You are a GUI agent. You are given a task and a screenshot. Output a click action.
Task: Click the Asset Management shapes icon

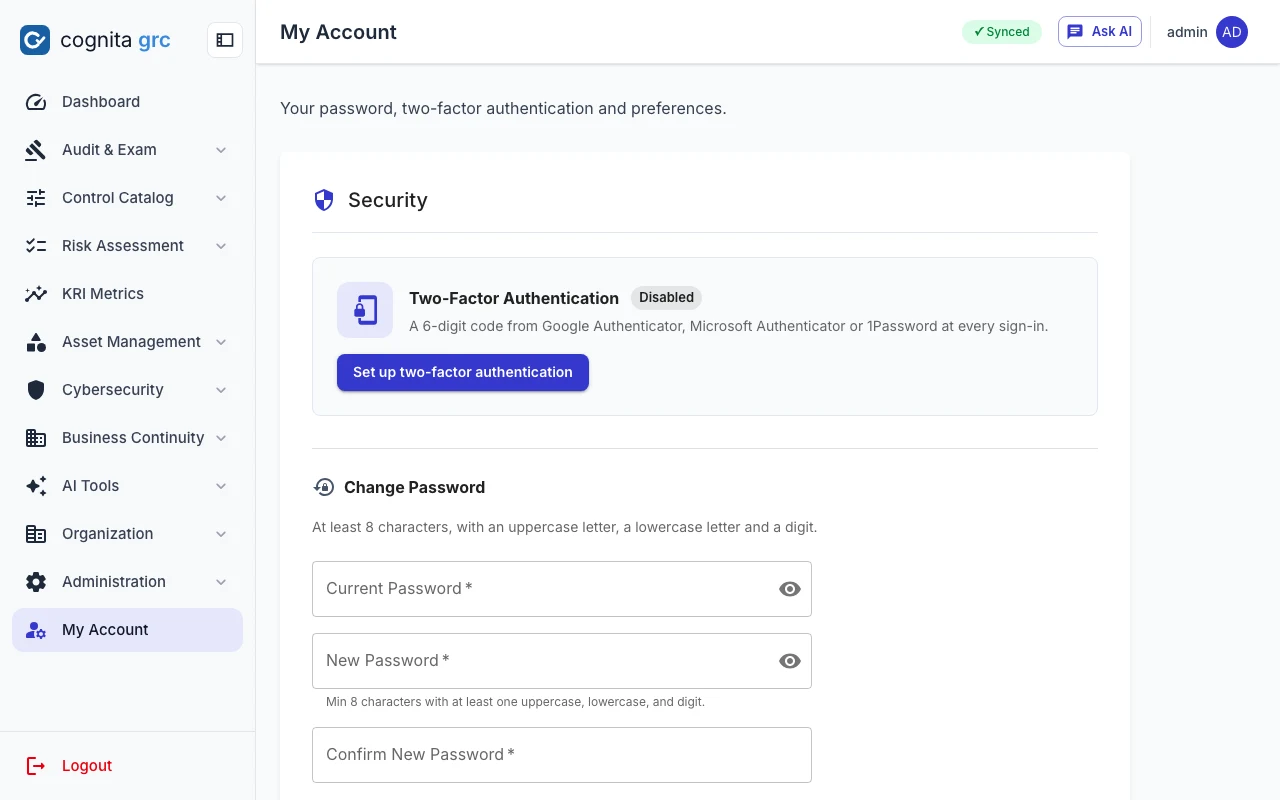(x=36, y=342)
